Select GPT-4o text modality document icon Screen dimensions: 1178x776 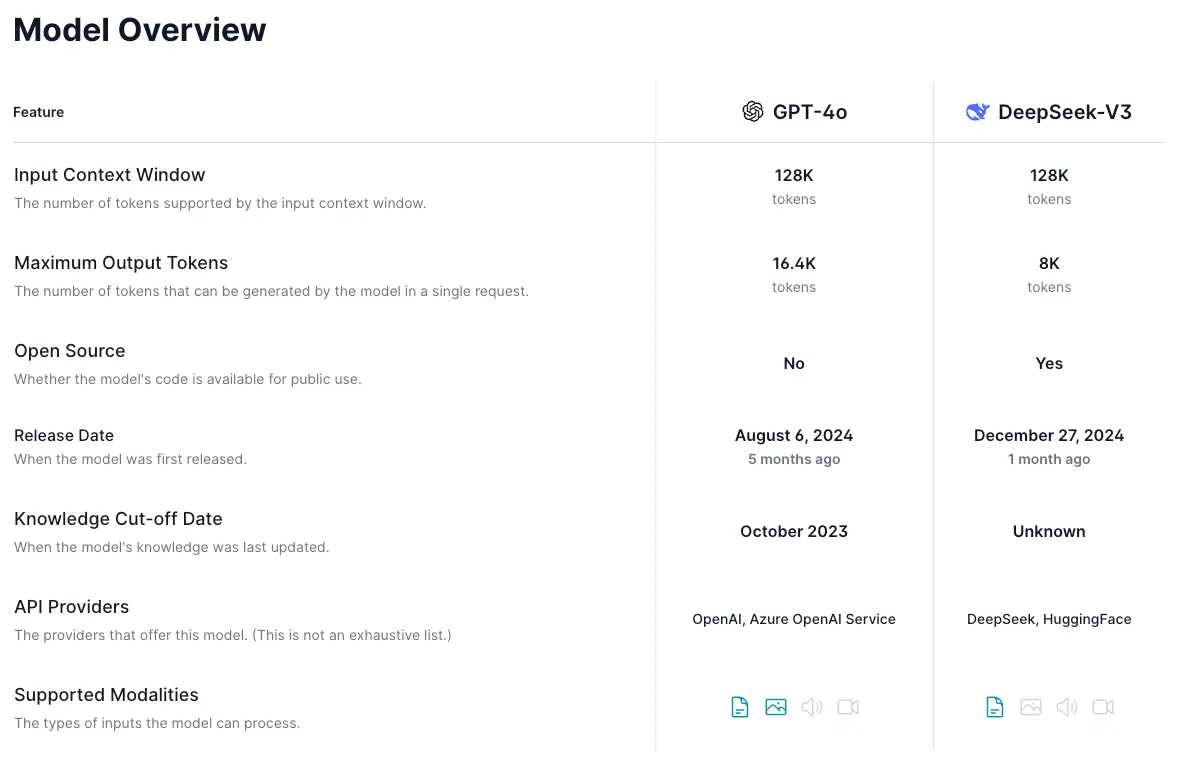[740, 707]
